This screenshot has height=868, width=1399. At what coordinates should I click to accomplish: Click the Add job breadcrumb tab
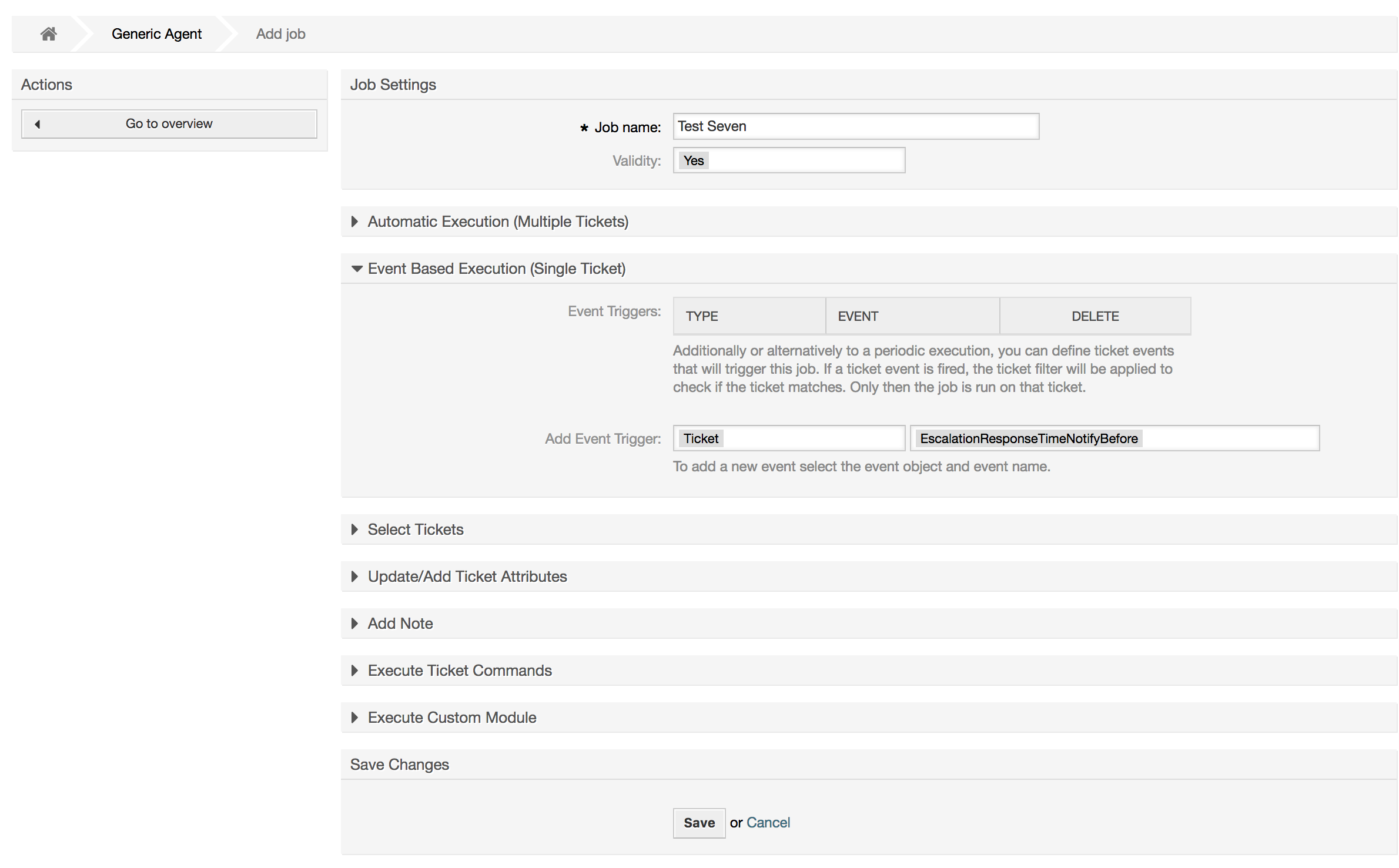coord(281,33)
